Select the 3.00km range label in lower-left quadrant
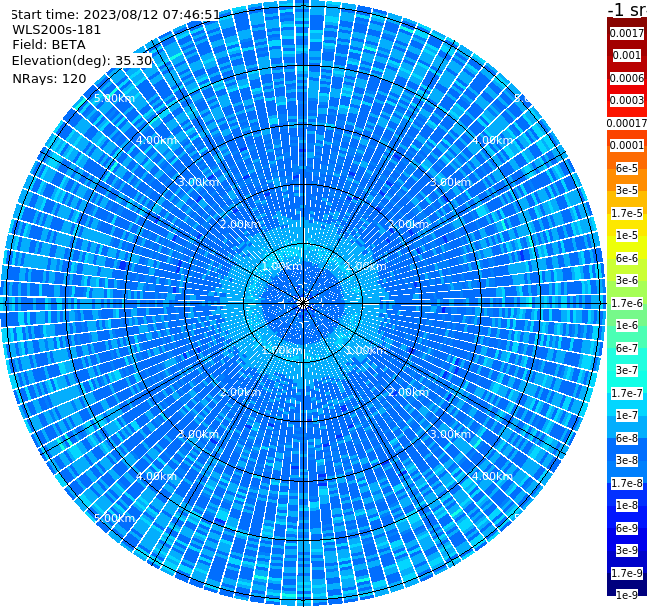 [198, 434]
